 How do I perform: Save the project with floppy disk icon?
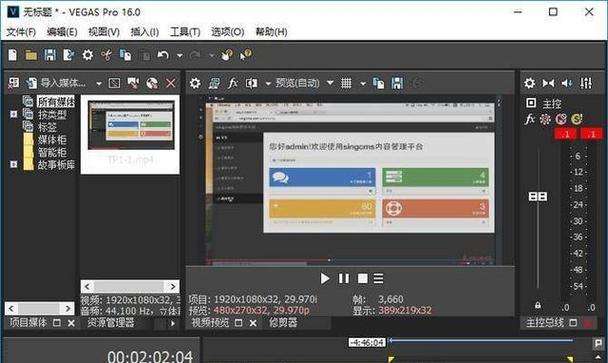point(50,55)
